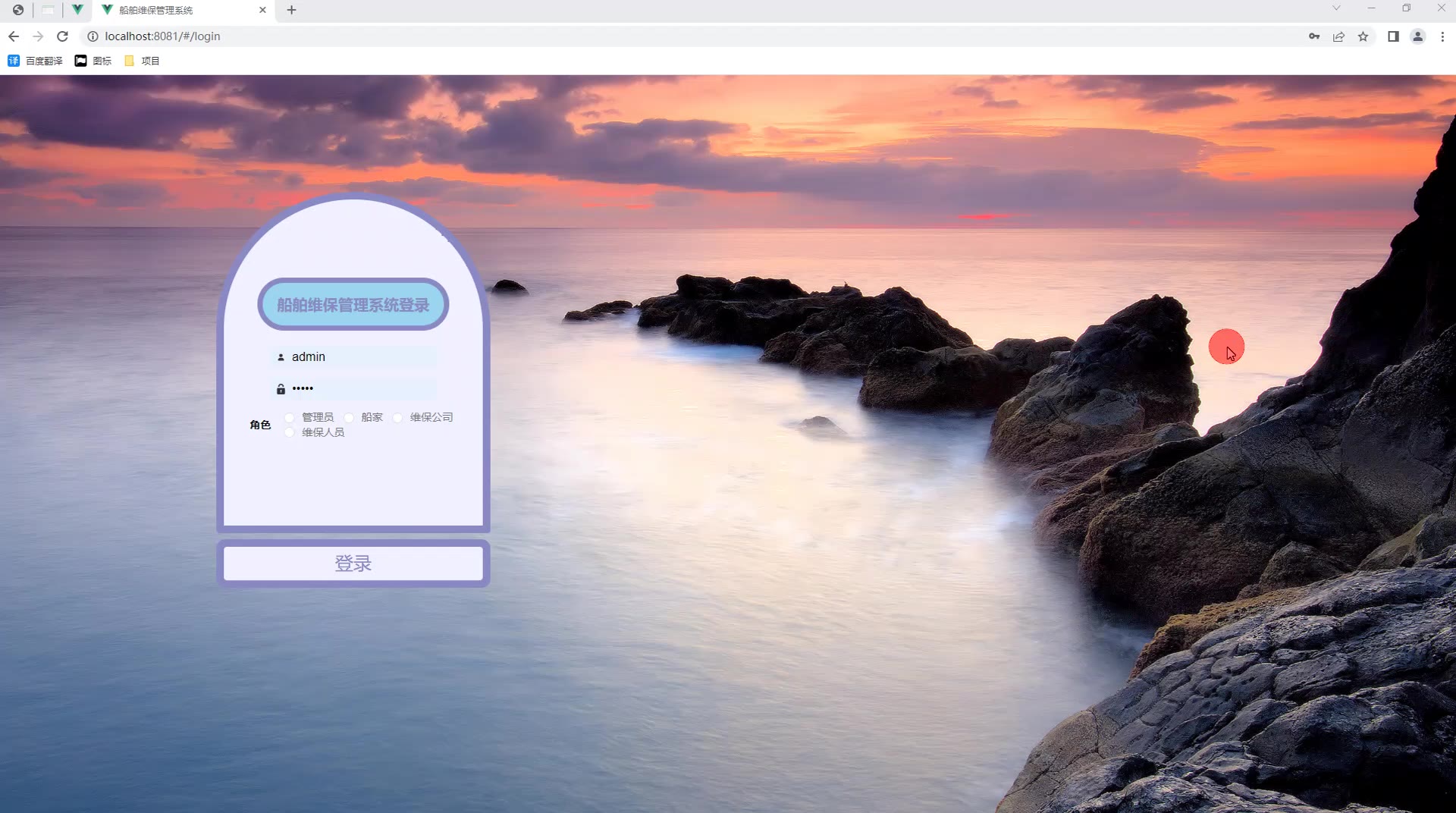Image resolution: width=1456 pixels, height=813 pixels.
Task: Open saved password key icon
Action: pos(1314,36)
